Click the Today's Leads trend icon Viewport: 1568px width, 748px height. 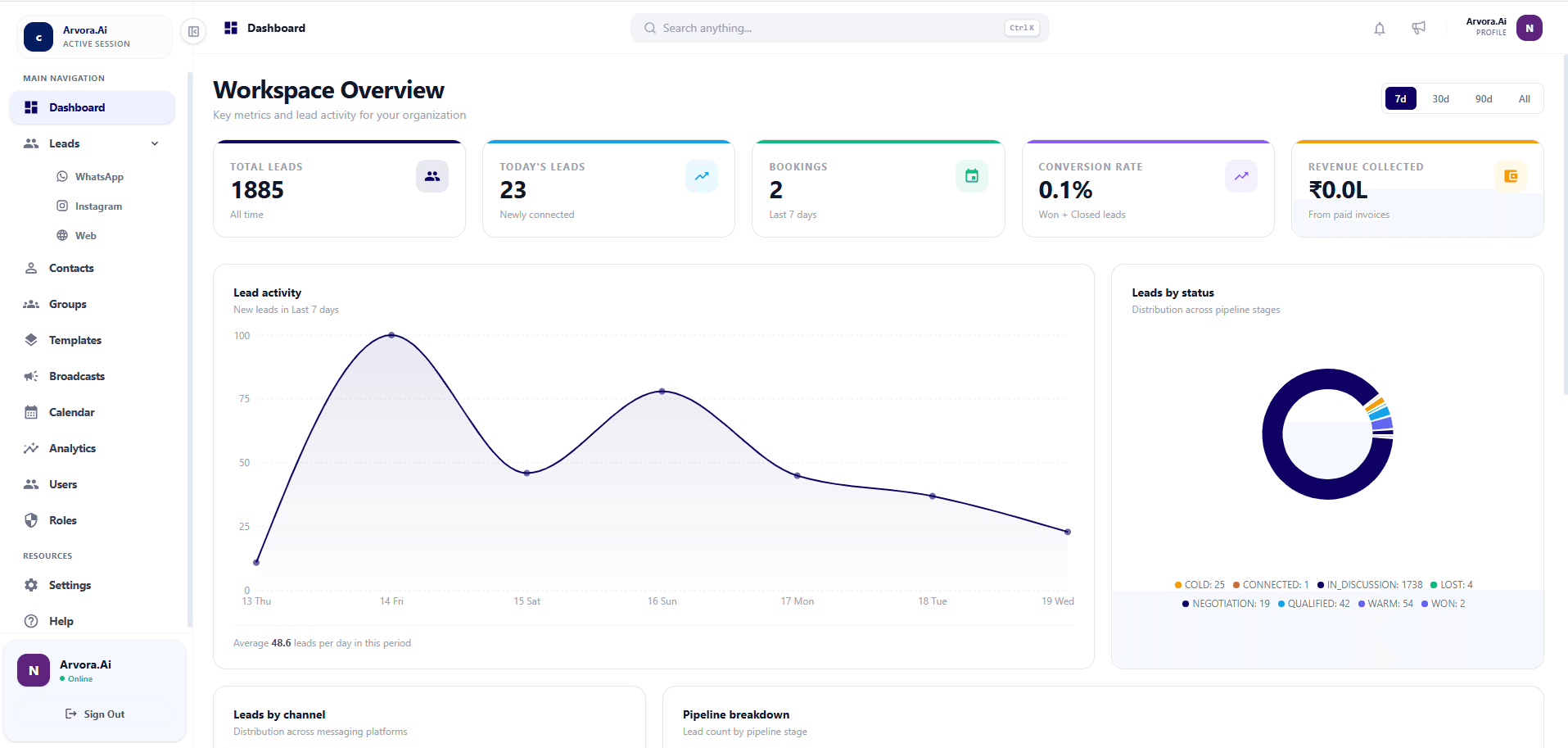point(702,176)
